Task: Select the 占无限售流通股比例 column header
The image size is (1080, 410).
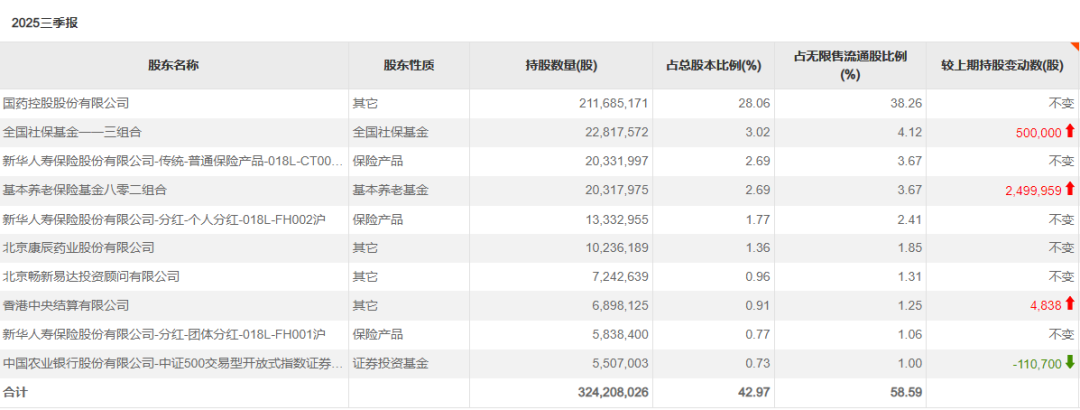Action: [x=850, y=65]
